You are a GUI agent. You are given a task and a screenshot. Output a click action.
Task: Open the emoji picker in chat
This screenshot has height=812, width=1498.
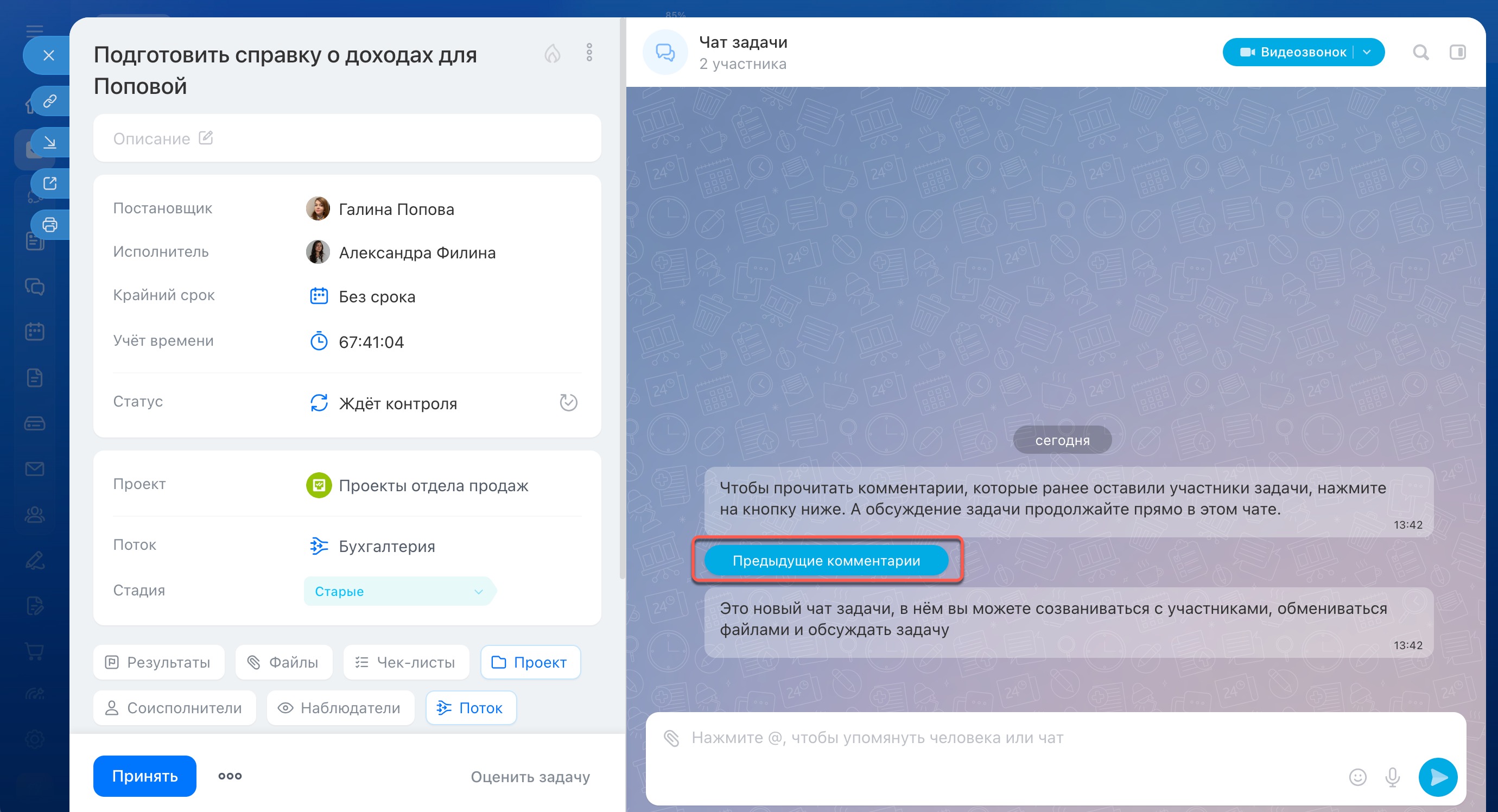coord(1357,777)
